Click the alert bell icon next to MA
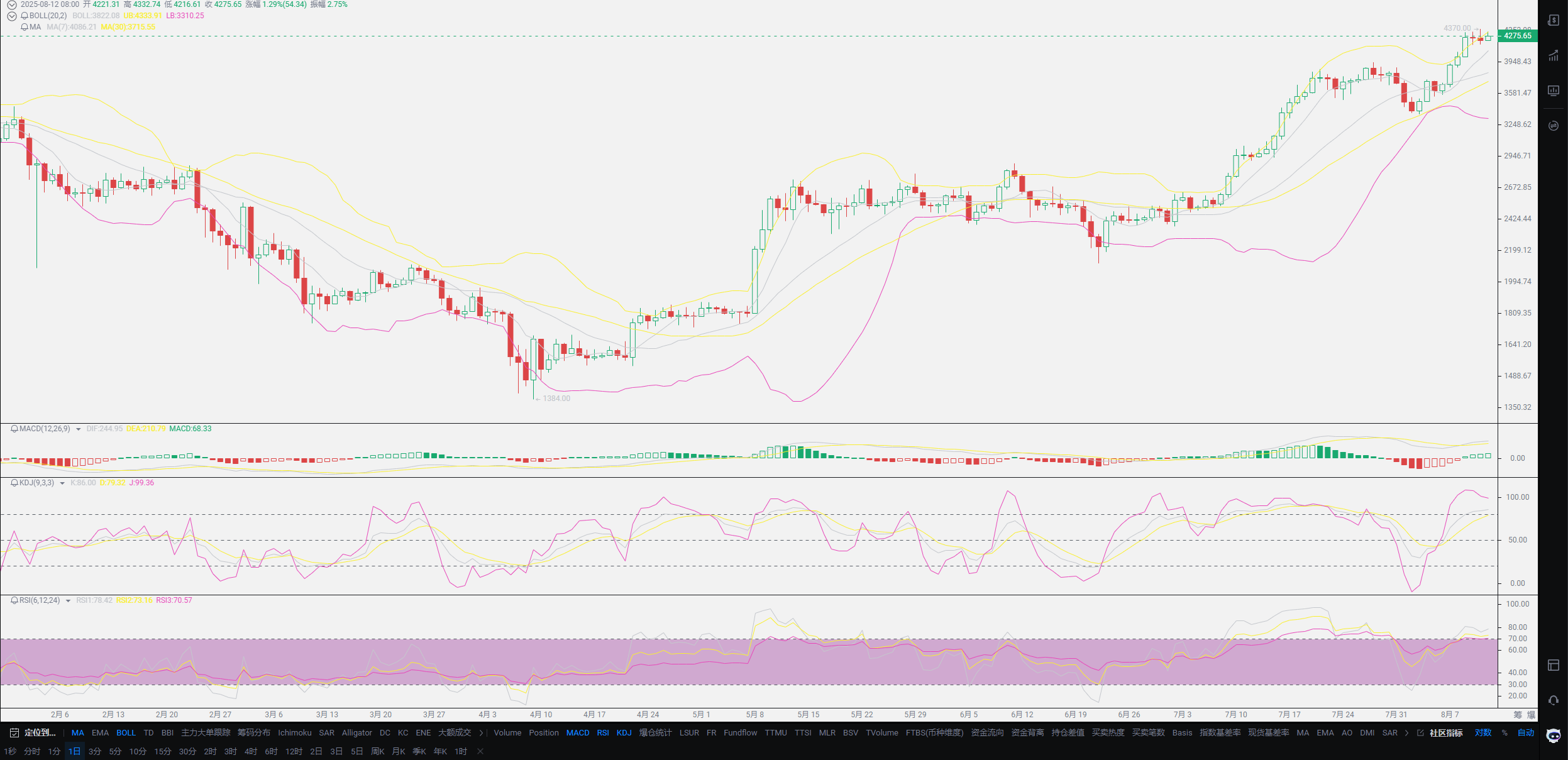Screen dimensions: 1568x760 pyautogui.click(x=25, y=27)
